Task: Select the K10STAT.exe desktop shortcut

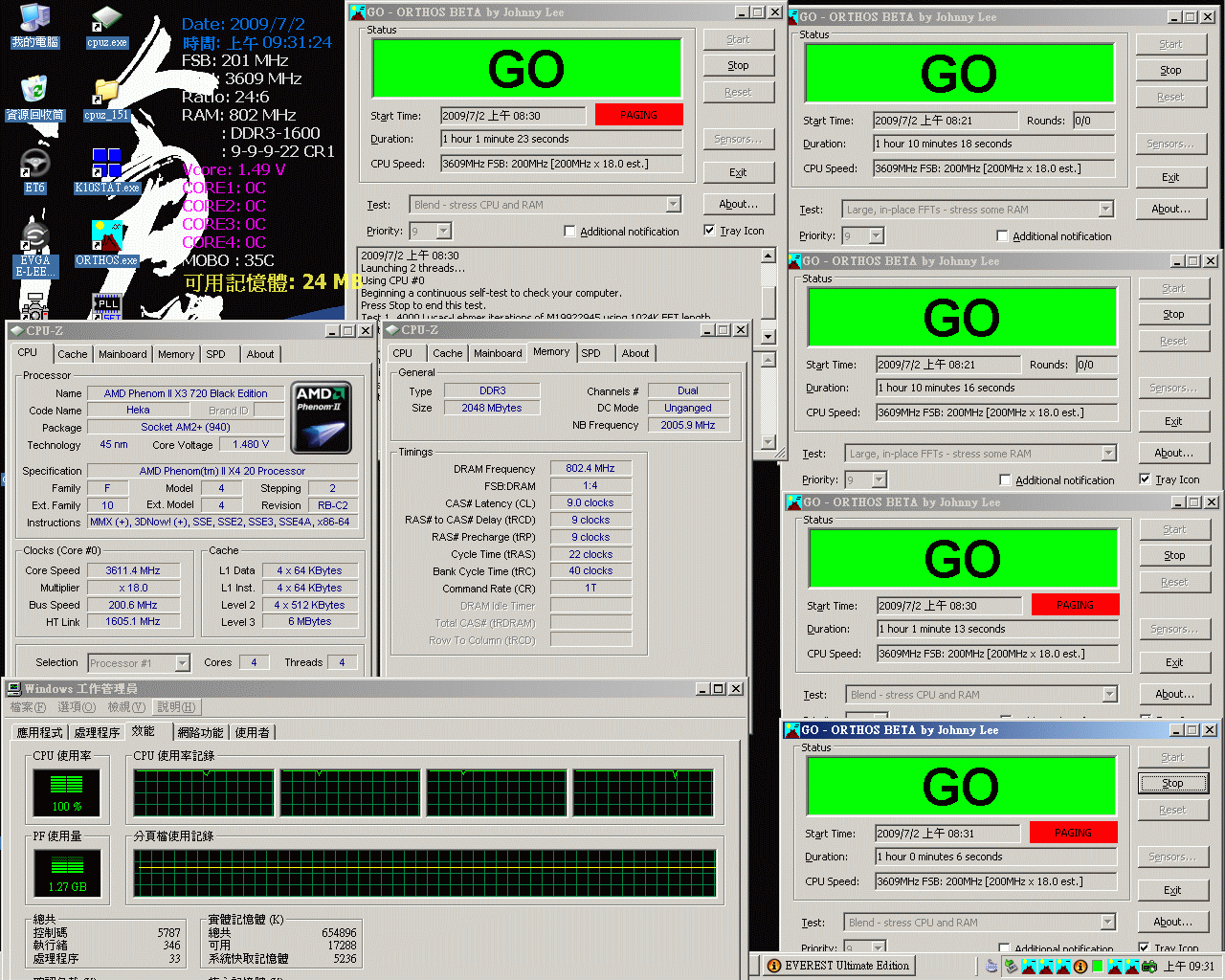Action: point(106,171)
